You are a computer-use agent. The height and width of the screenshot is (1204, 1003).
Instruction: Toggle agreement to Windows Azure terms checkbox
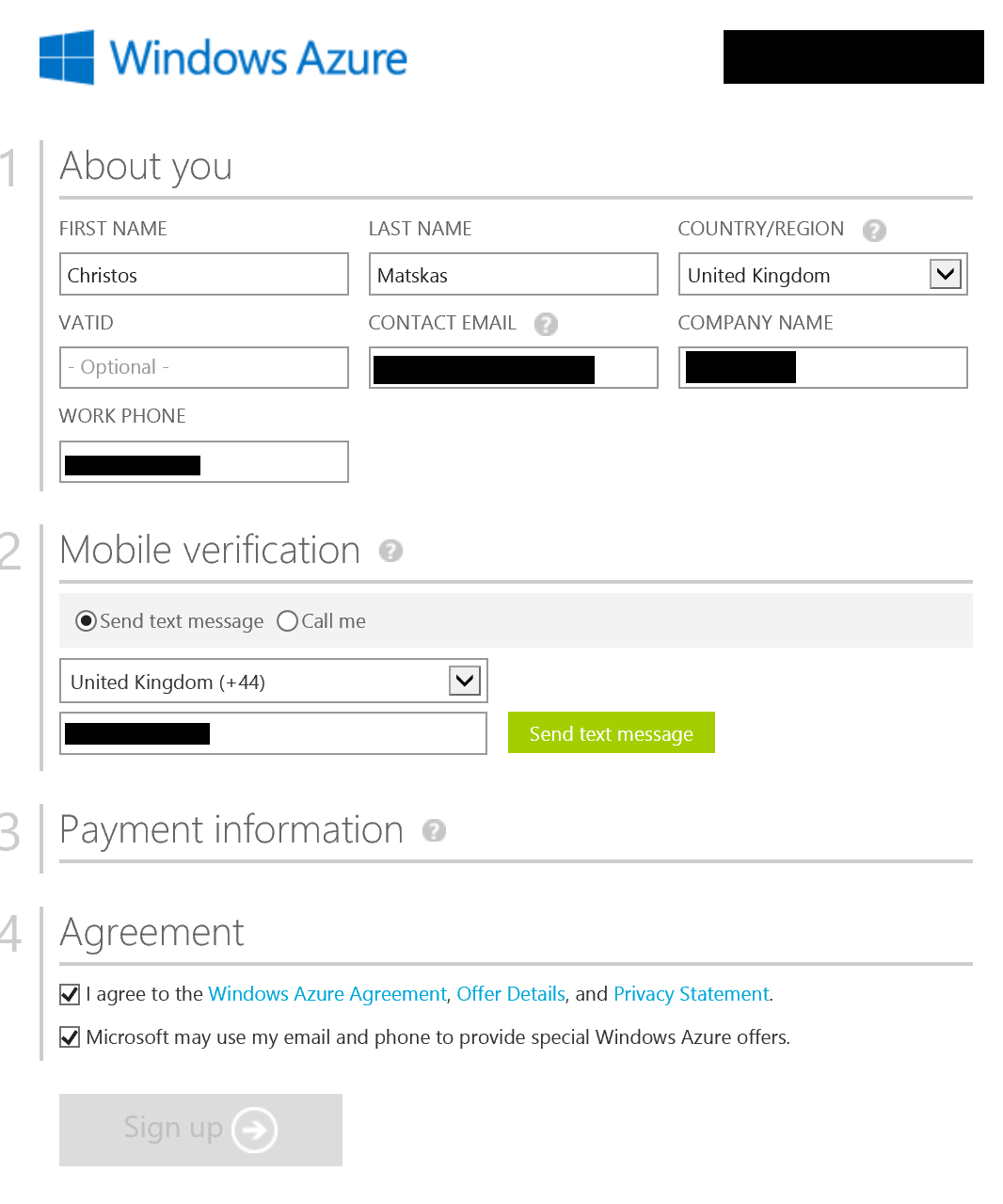click(x=70, y=994)
